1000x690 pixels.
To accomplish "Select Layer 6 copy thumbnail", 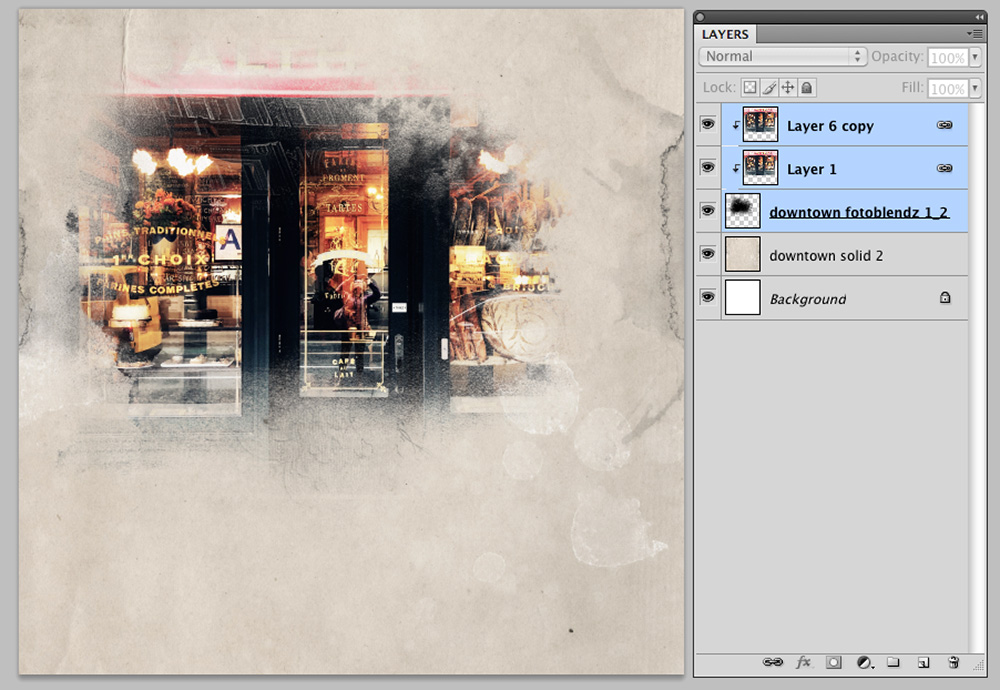I will [x=760, y=124].
